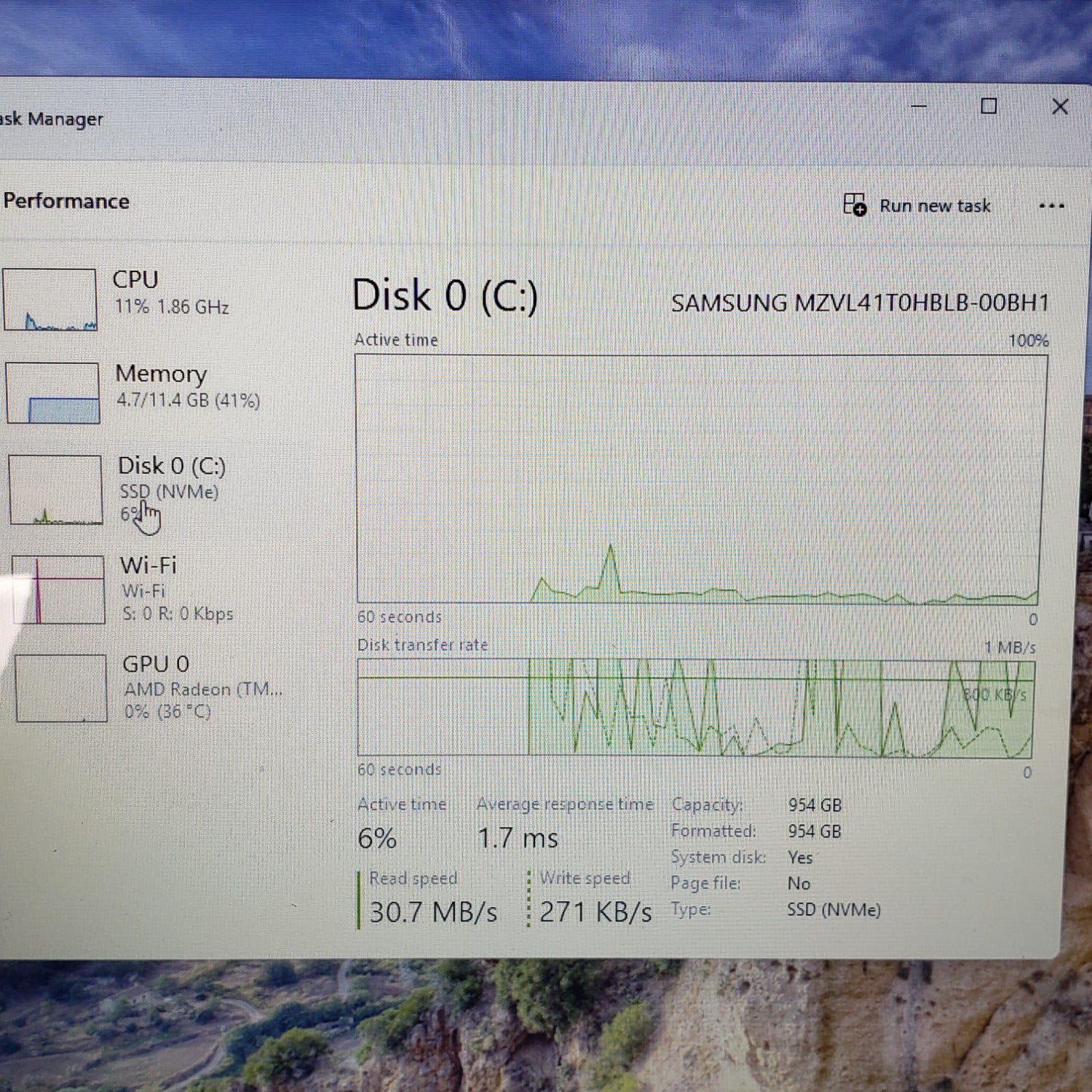Switch to Memory 4.7/11.4 GB entry
The width and height of the screenshot is (1092, 1092).
tap(186, 386)
